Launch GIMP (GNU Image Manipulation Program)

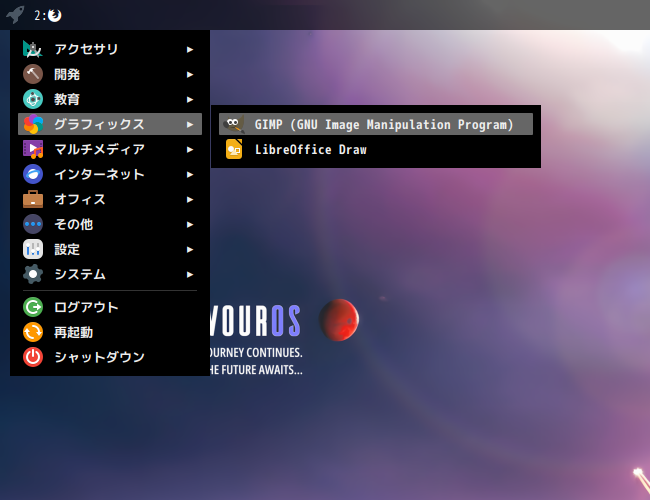(376, 124)
